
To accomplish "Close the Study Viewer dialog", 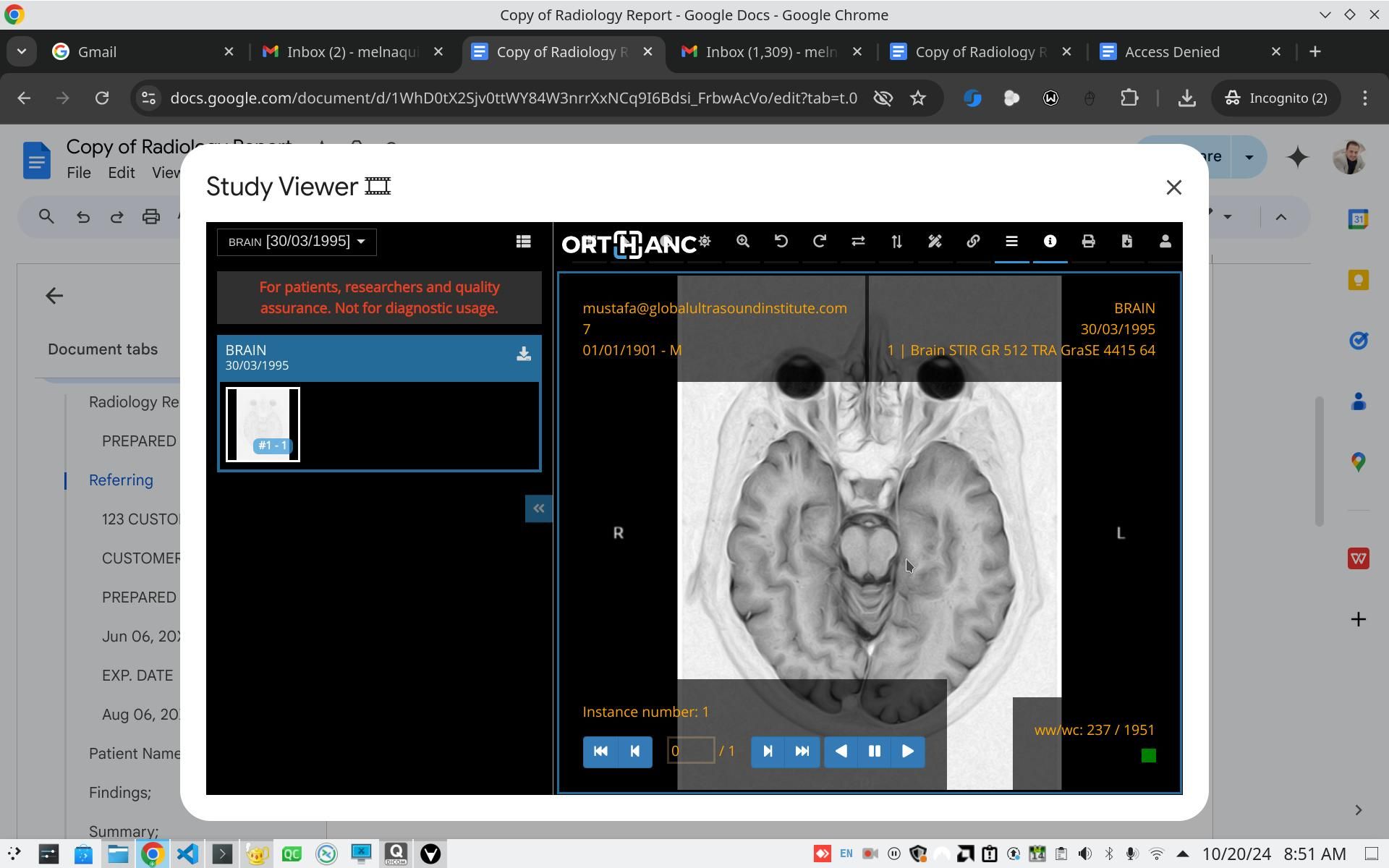I will [1173, 187].
